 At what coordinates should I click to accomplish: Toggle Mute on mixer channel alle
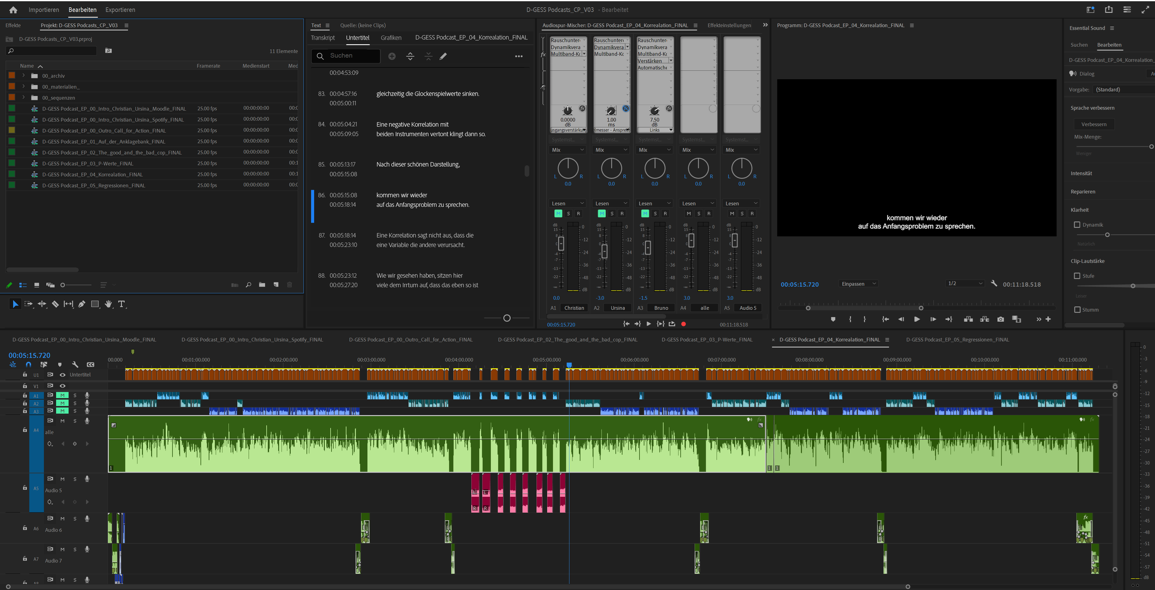689,214
